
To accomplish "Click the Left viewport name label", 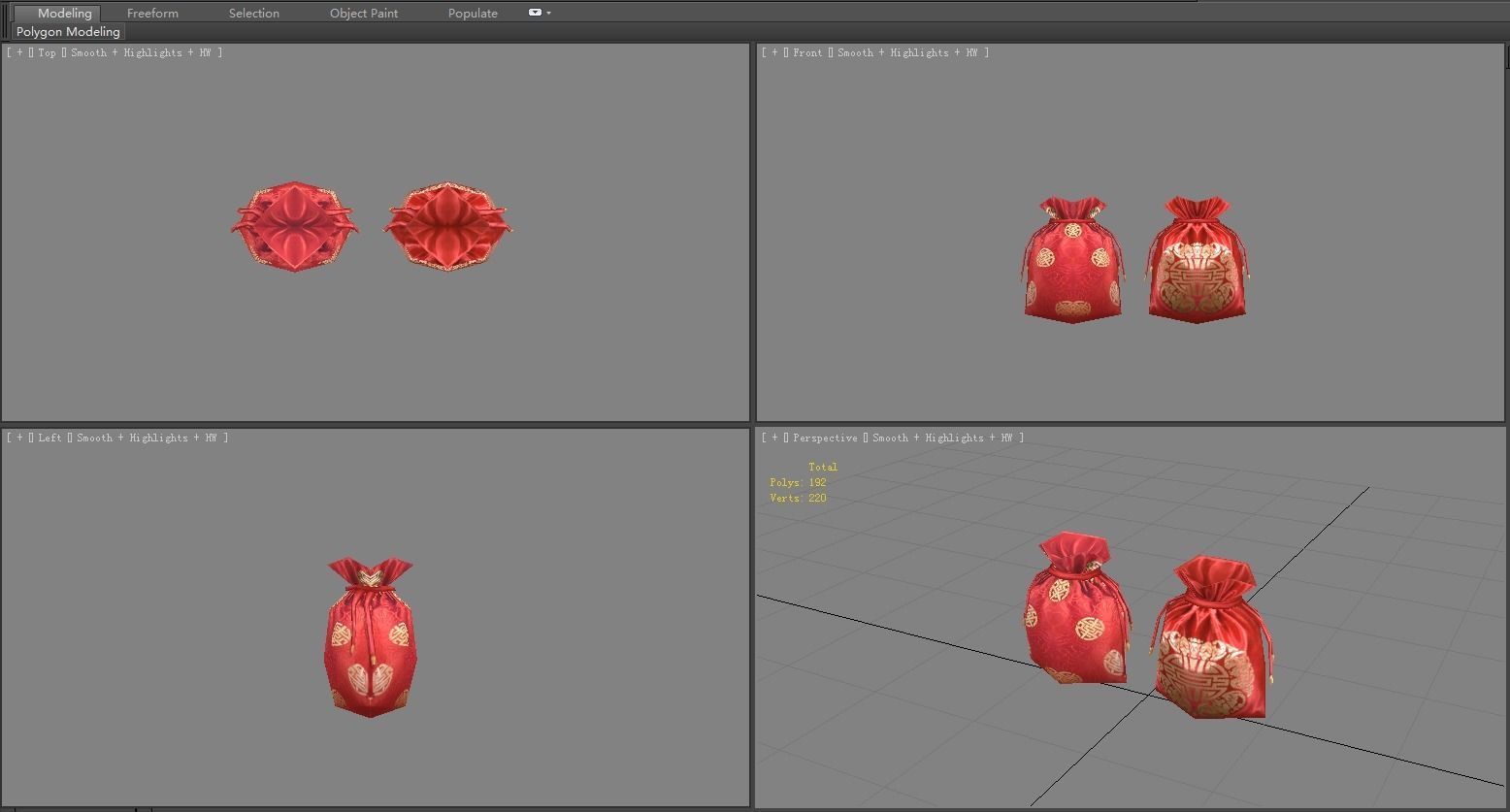I will click(x=49, y=438).
